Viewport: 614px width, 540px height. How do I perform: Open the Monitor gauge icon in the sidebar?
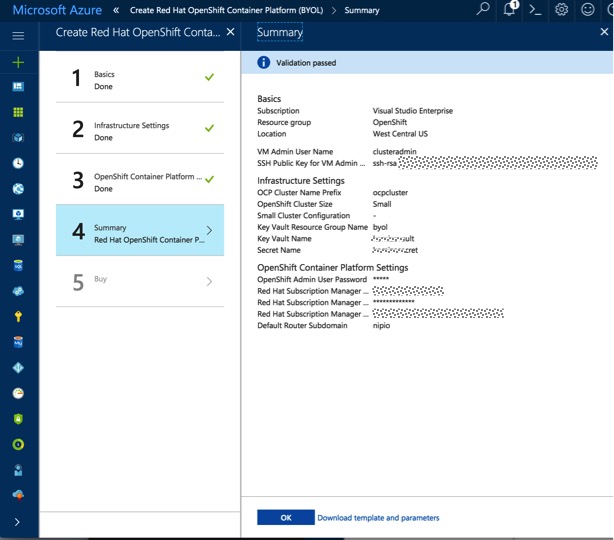pyautogui.click(x=18, y=393)
